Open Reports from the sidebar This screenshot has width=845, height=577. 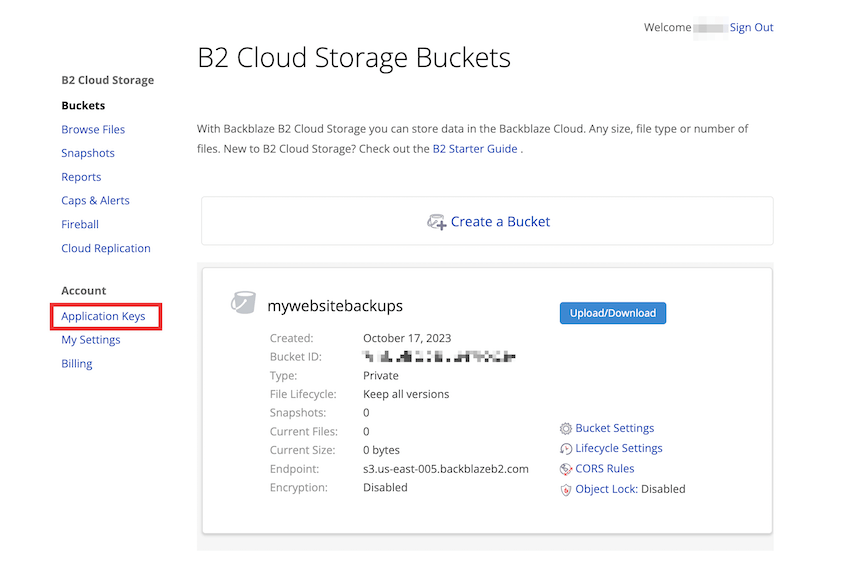81,177
